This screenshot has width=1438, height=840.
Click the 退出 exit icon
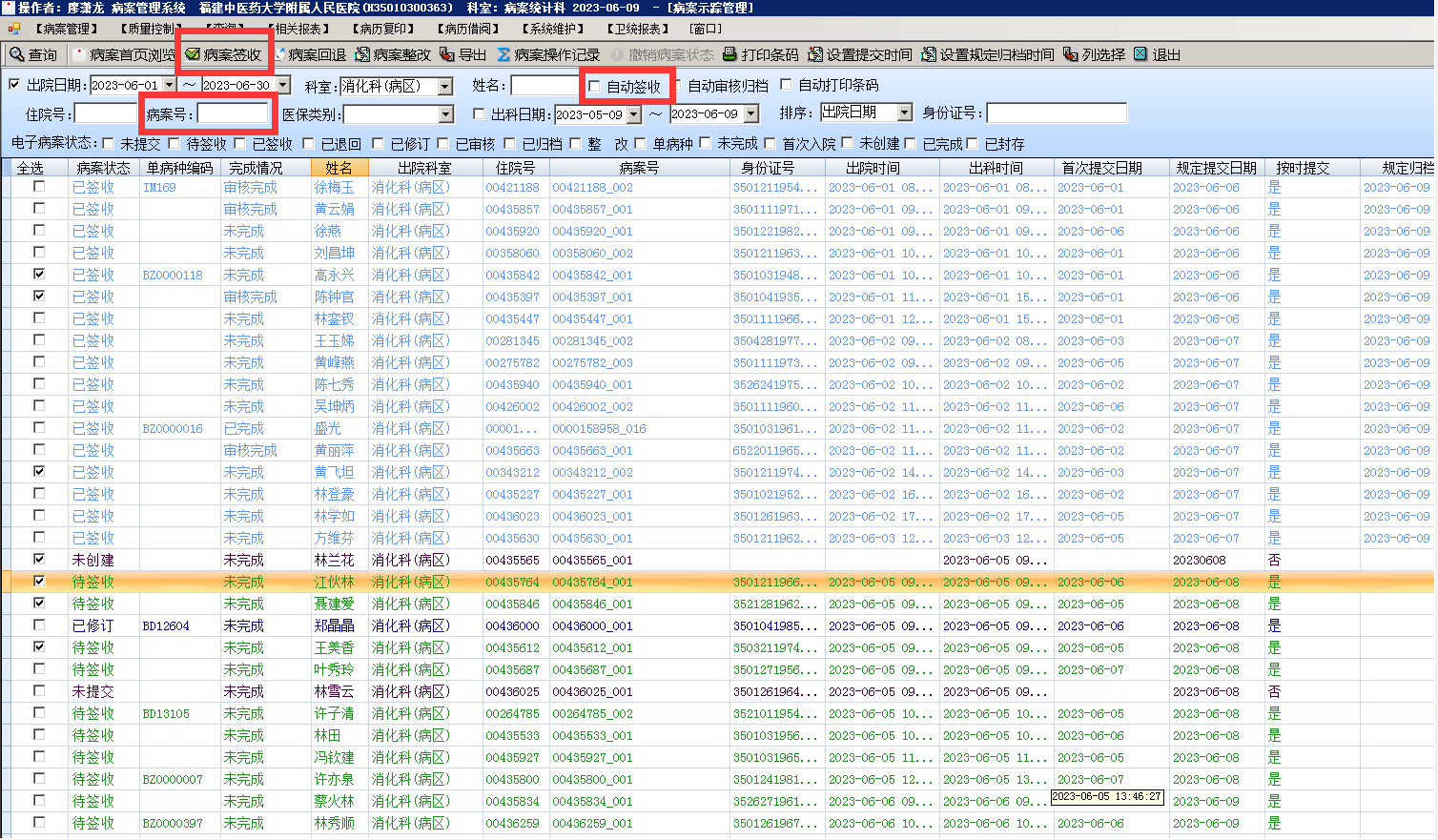pyautogui.click(x=1140, y=54)
